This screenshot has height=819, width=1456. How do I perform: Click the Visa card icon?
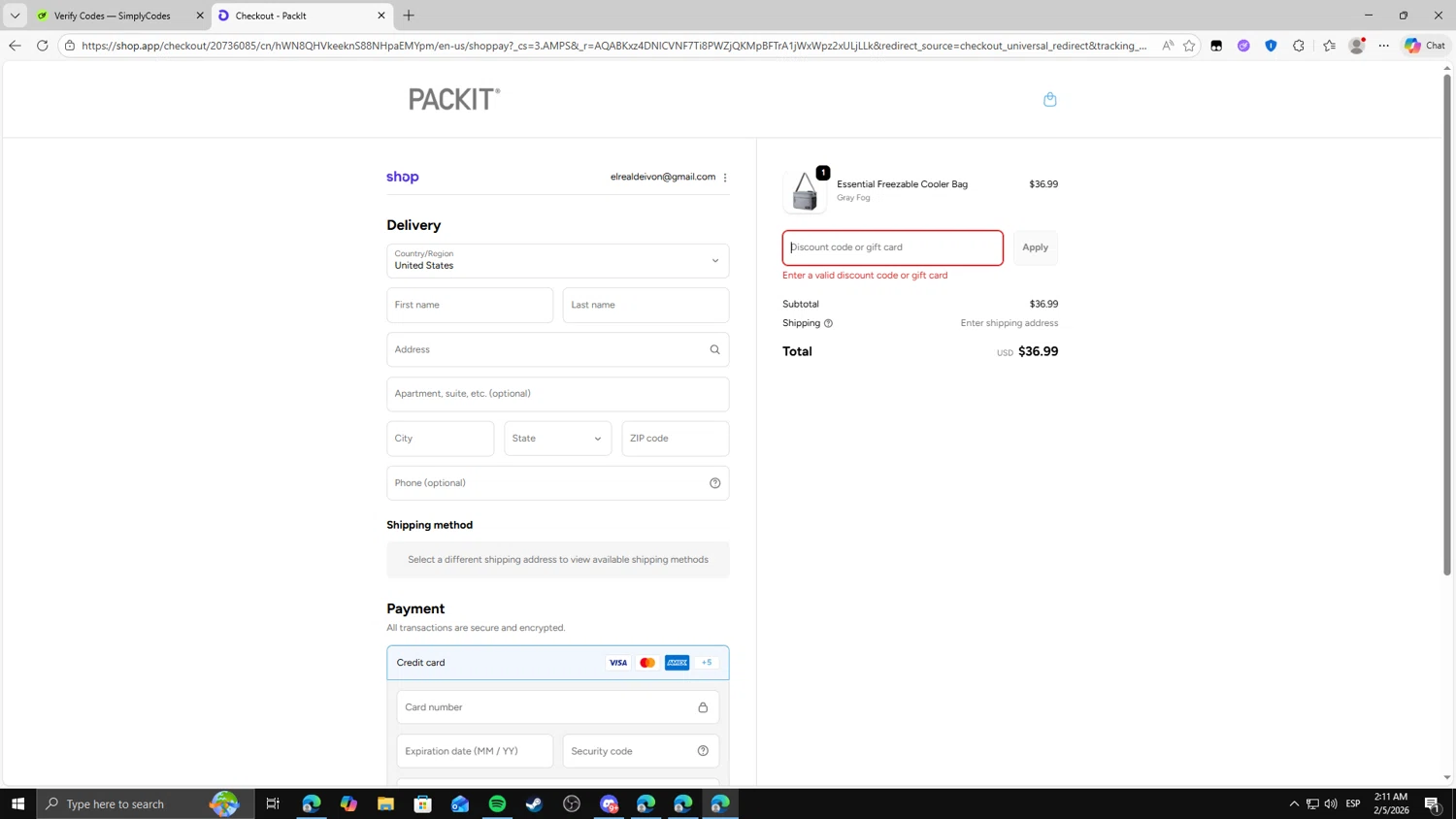[617, 663]
